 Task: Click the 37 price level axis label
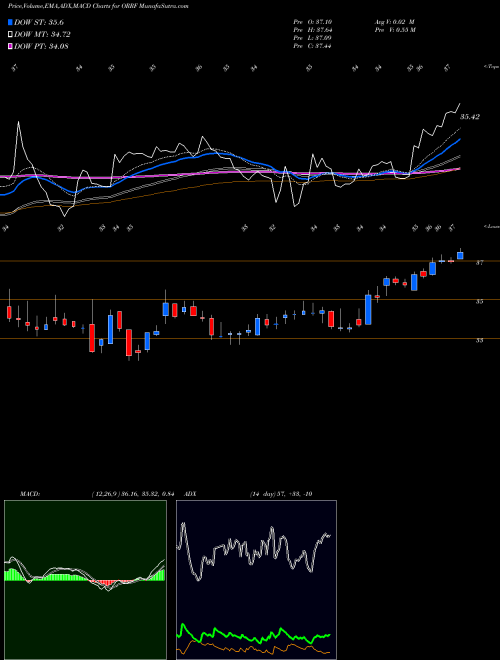click(x=479, y=262)
